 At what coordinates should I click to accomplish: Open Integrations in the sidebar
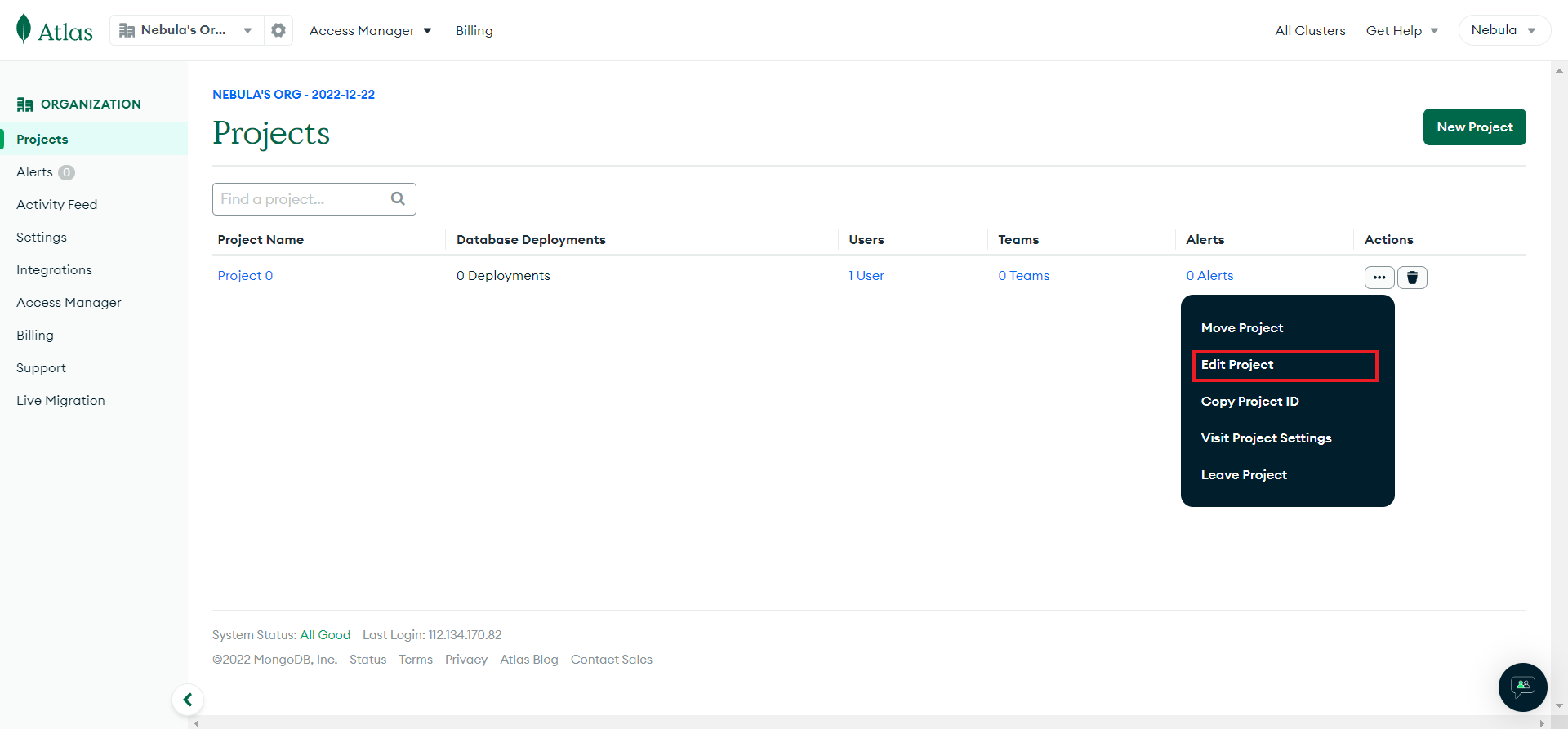tap(54, 269)
